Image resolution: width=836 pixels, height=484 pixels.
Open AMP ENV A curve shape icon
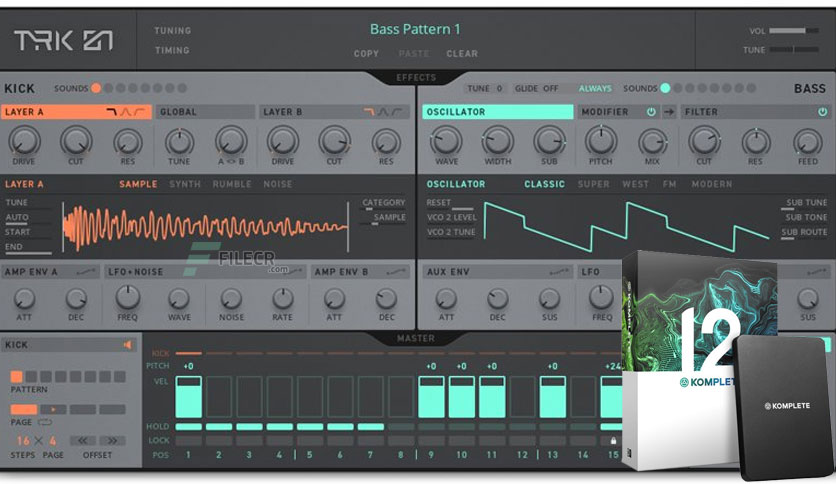click(x=86, y=272)
